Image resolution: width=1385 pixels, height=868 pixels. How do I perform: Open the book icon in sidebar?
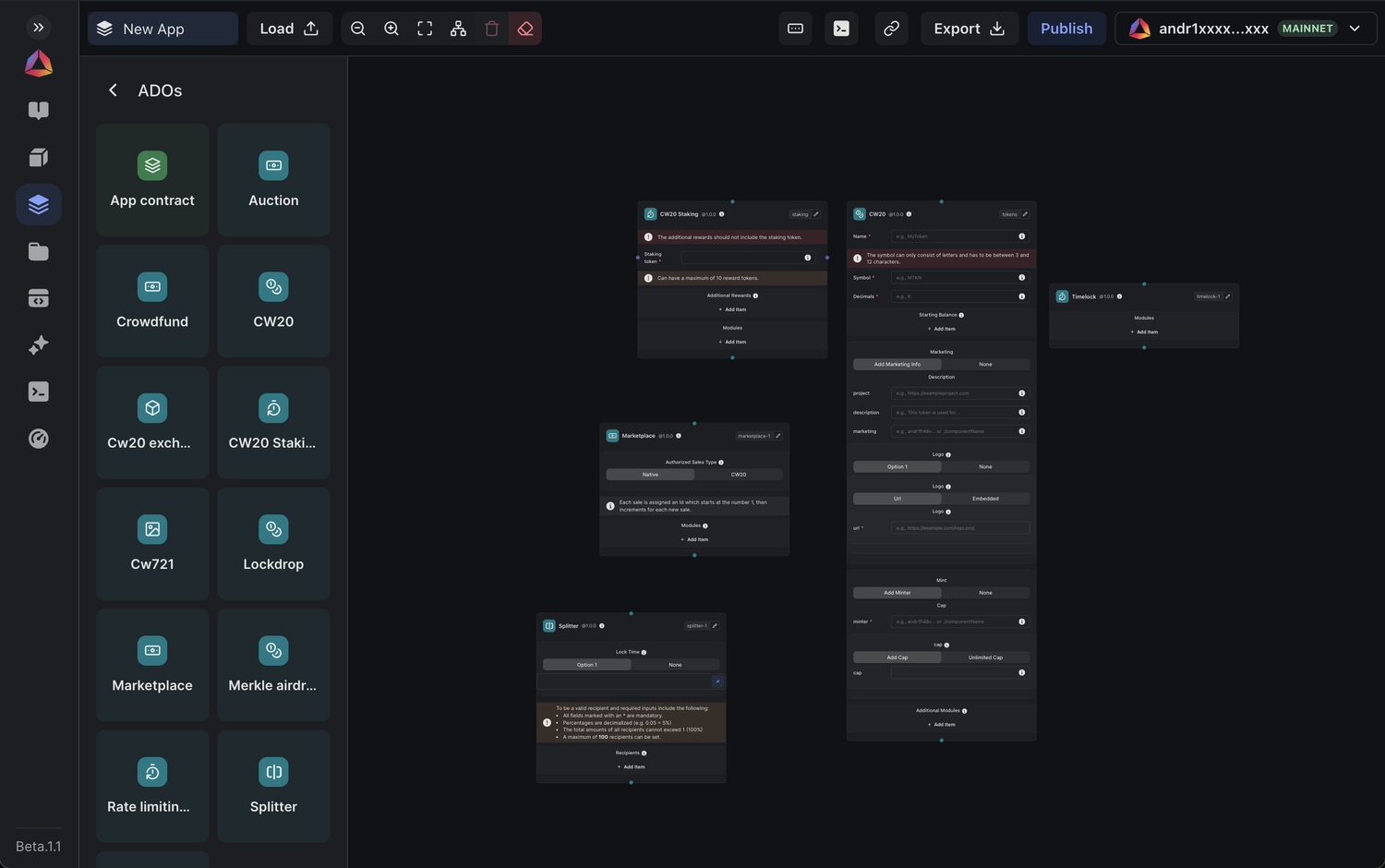(x=38, y=111)
